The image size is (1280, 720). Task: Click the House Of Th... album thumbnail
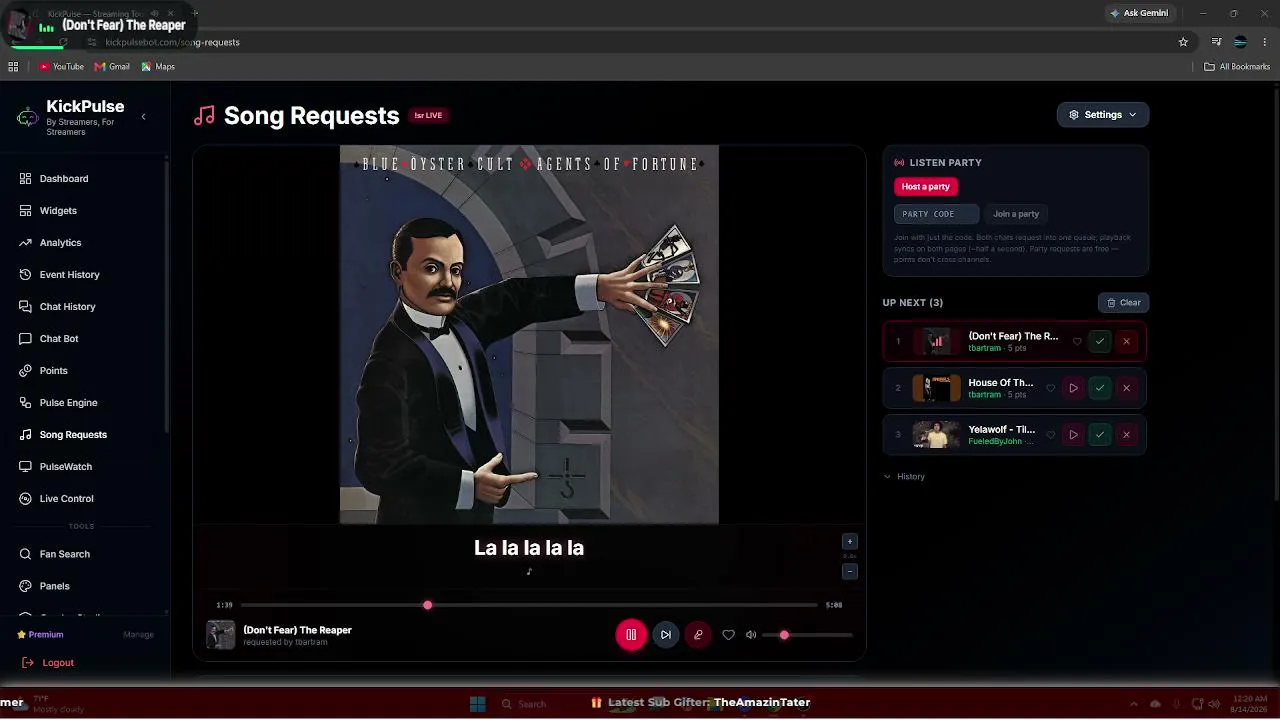pos(936,388)
